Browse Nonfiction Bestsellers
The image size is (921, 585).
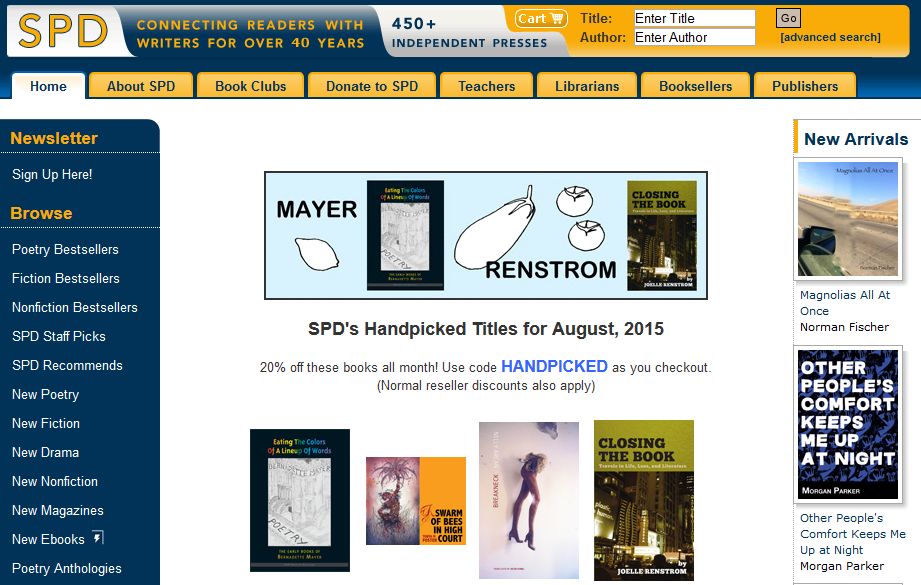coord(75,307)
